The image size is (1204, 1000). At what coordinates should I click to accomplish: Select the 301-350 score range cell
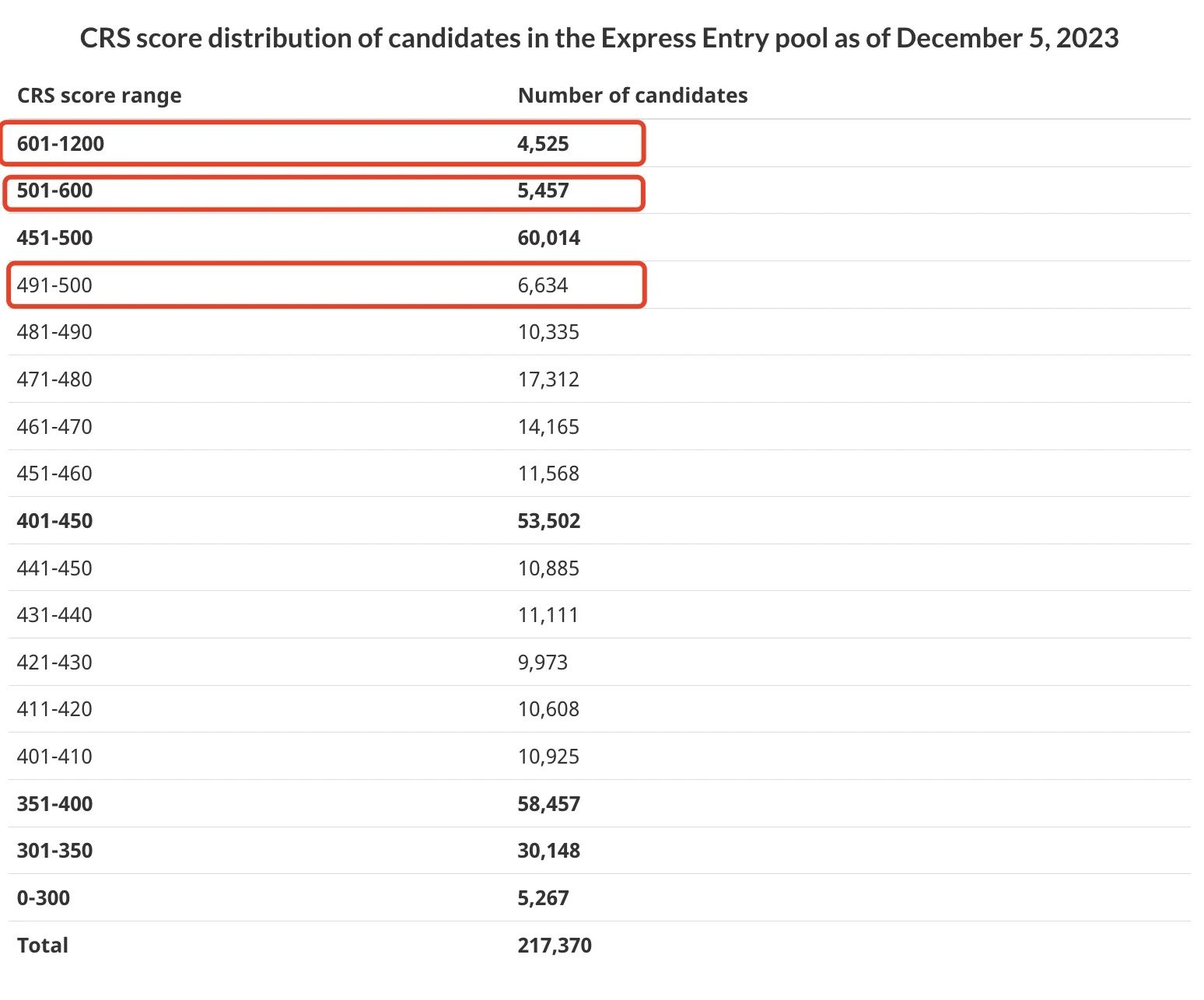tap(54, 851)
